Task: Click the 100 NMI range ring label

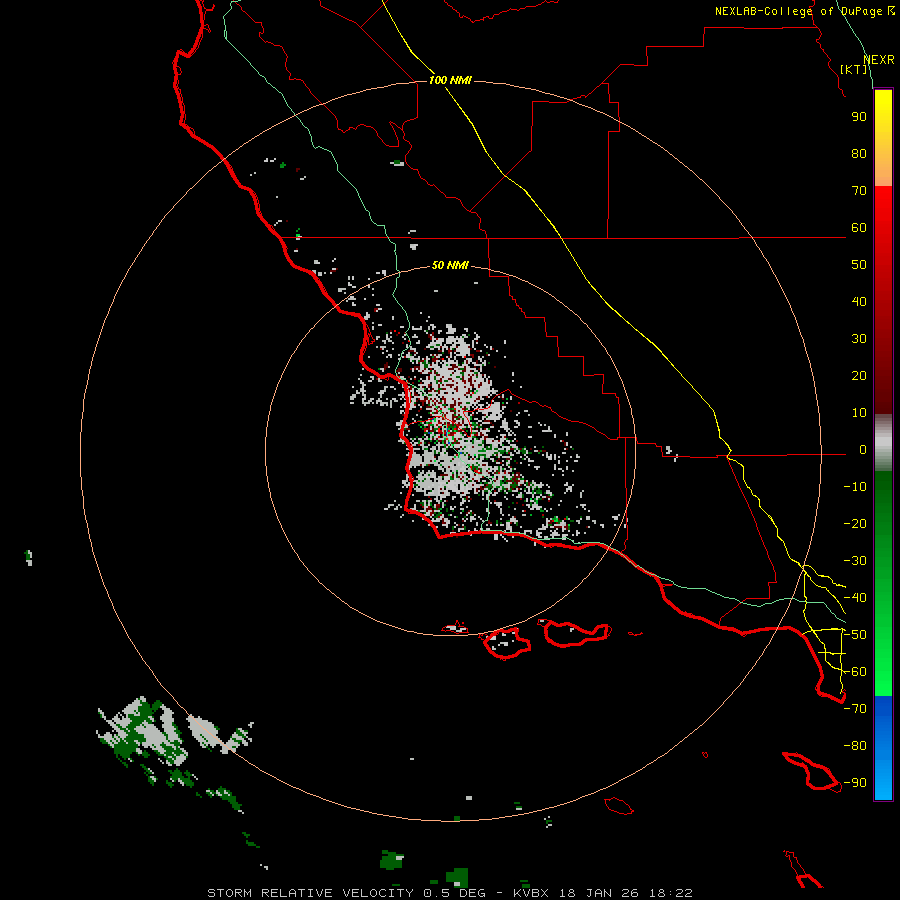Action: tap(450, 80)
